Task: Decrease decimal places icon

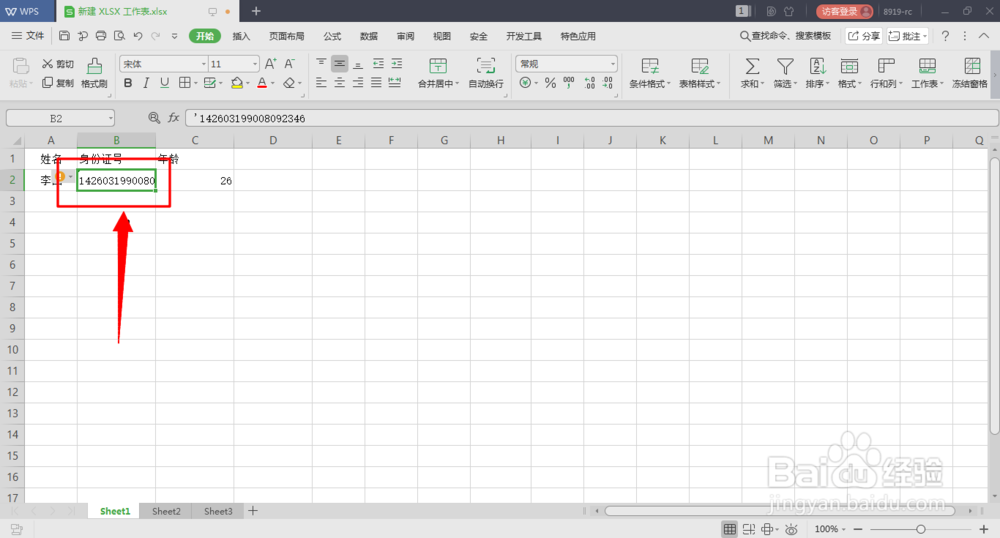Action: click(608, 83)
